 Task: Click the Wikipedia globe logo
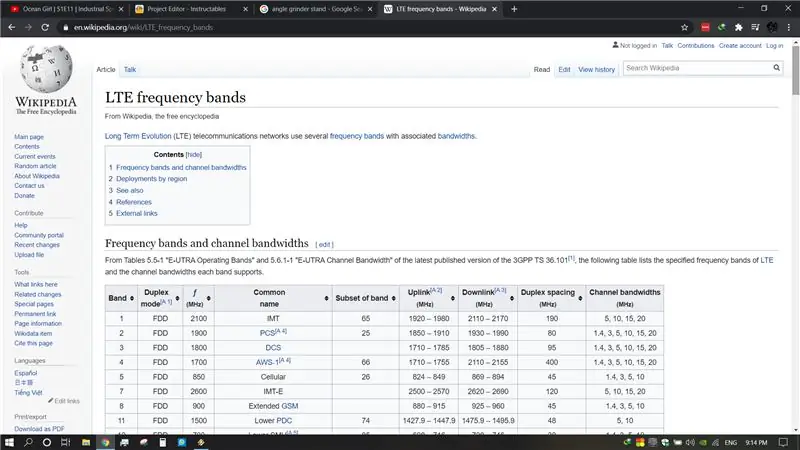46,68
